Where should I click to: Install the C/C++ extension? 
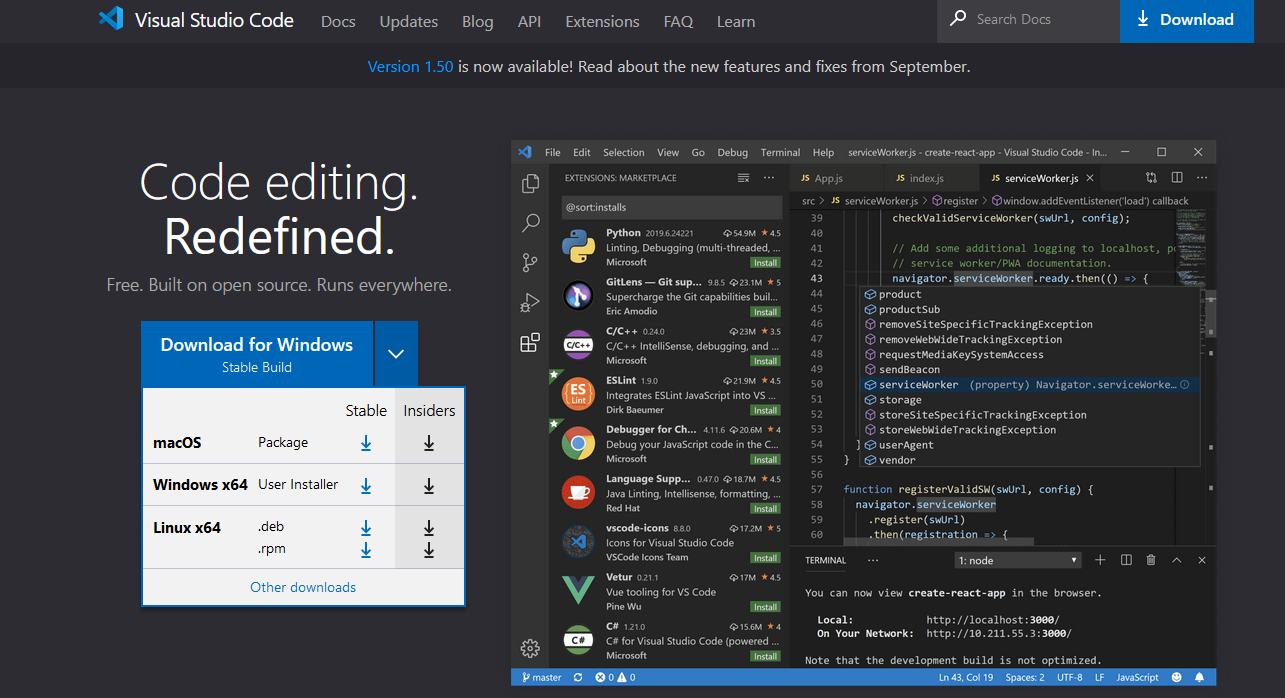[x=766, y=361]
